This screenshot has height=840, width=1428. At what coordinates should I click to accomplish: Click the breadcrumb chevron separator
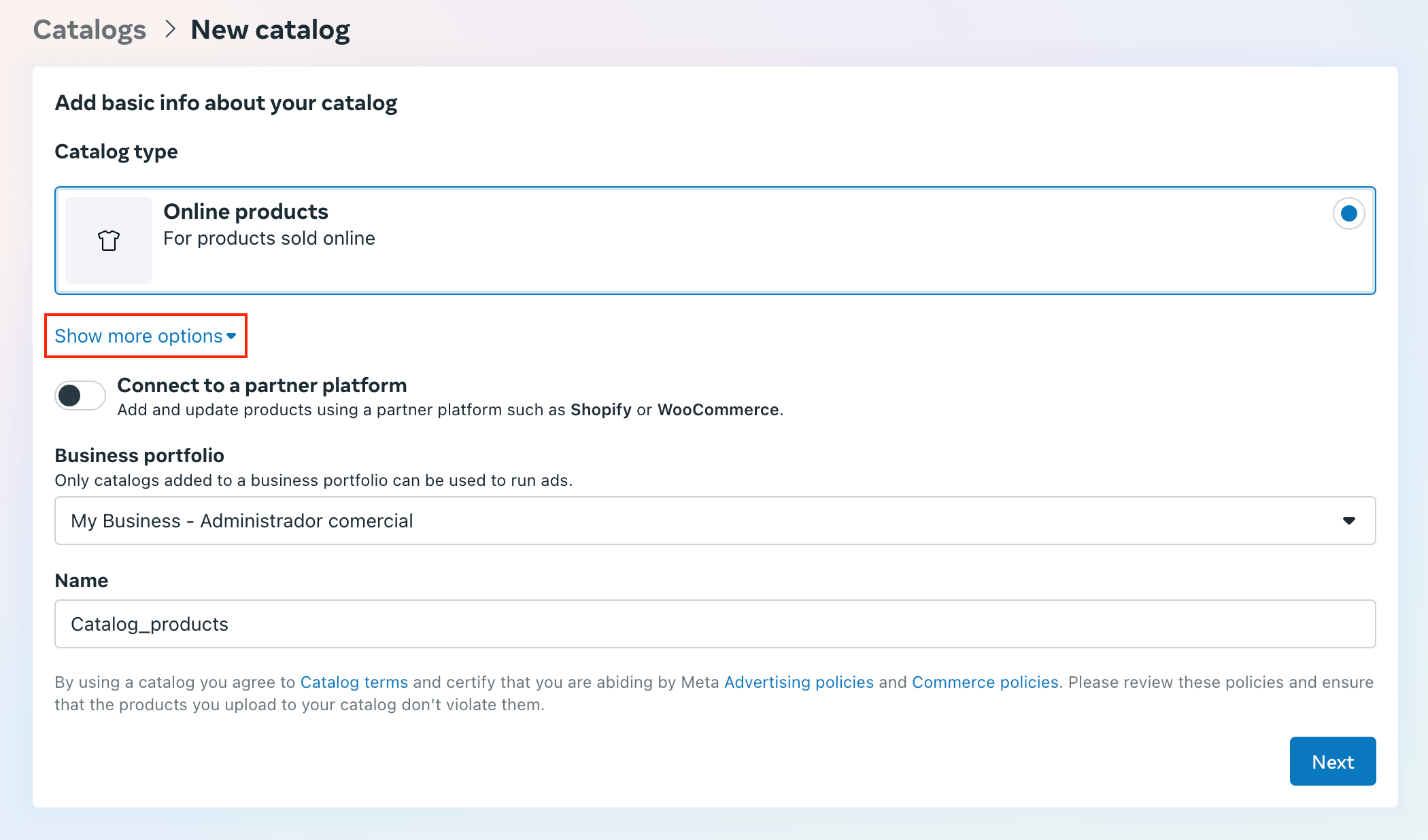point(170,30)
